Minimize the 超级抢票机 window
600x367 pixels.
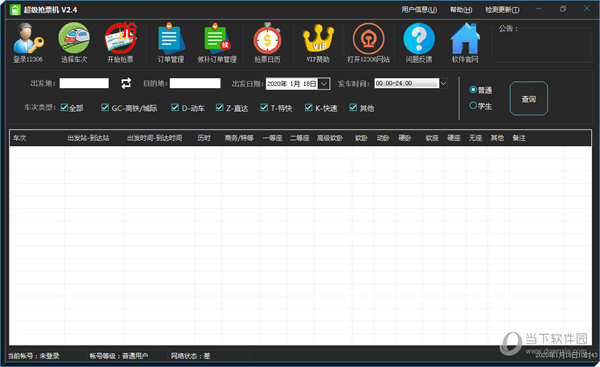[x=539, y=9]
